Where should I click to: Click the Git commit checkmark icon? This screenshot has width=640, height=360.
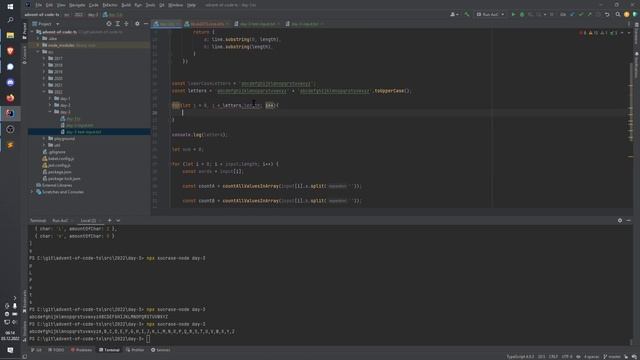coord(581,14)
